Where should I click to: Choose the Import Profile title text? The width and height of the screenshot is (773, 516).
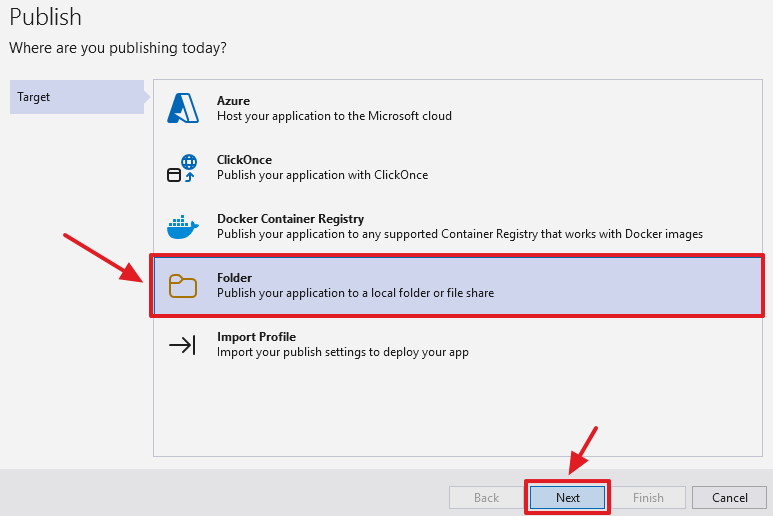pyautogui.click(x=256, y=337)
